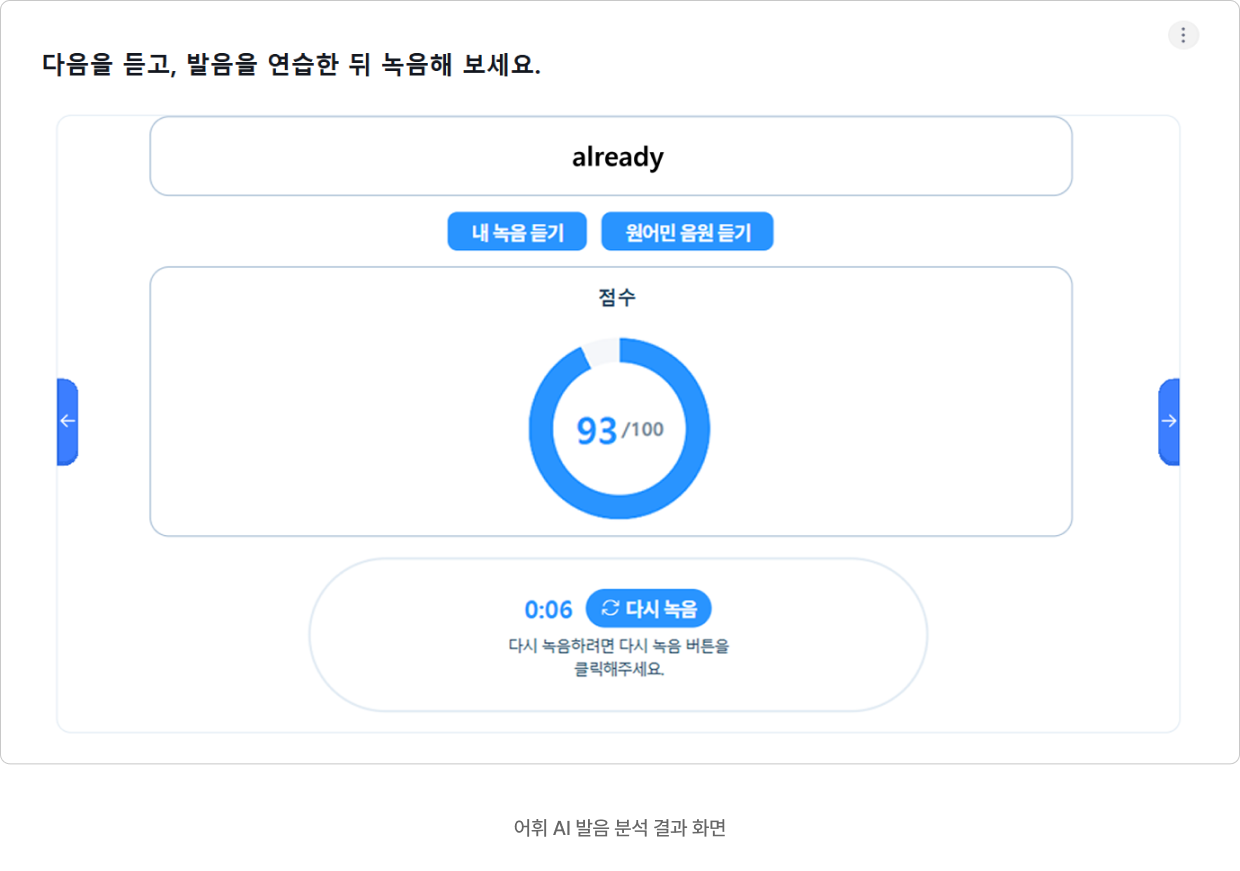Play my recording with 내 녹음 듣기
This screenshot has width=1240, height=871.
[x=517, y=232]
